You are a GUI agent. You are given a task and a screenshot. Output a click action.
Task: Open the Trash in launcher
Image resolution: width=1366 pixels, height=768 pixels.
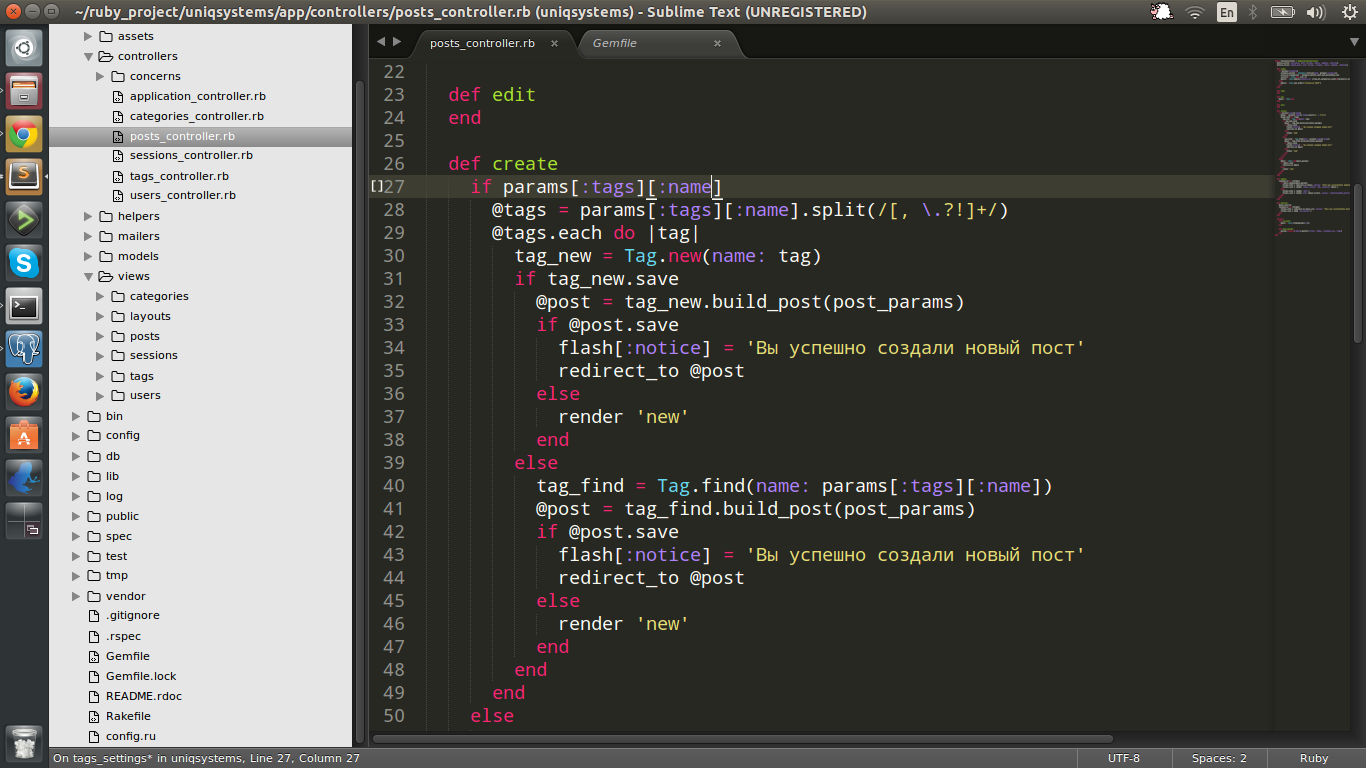(x=24, y=744)
